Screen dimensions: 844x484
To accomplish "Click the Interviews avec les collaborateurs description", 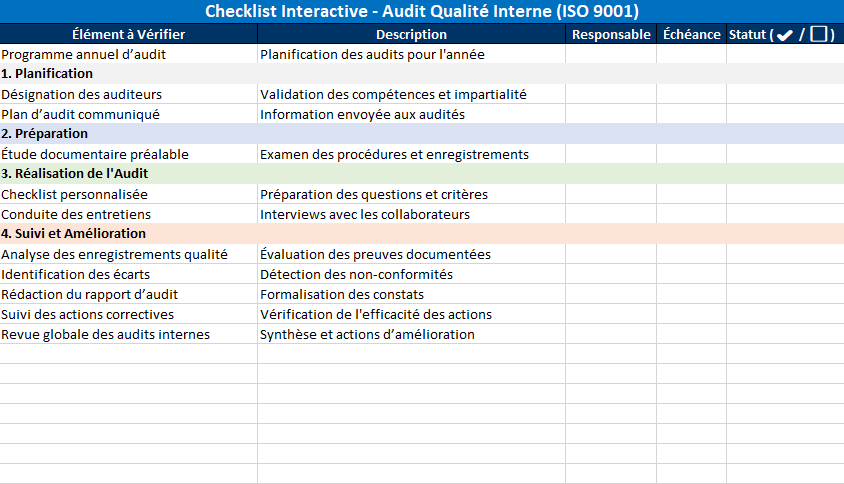I will point(365,214).
